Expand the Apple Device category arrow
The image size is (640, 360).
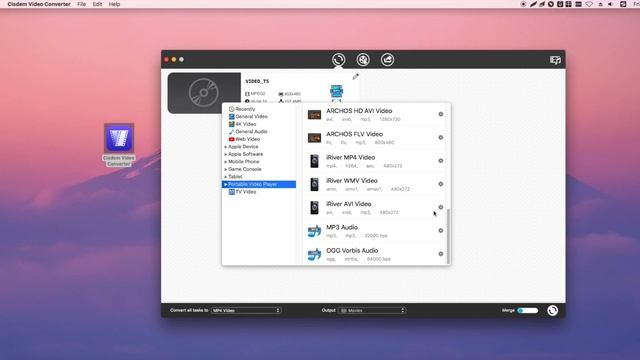coord(225,147)
